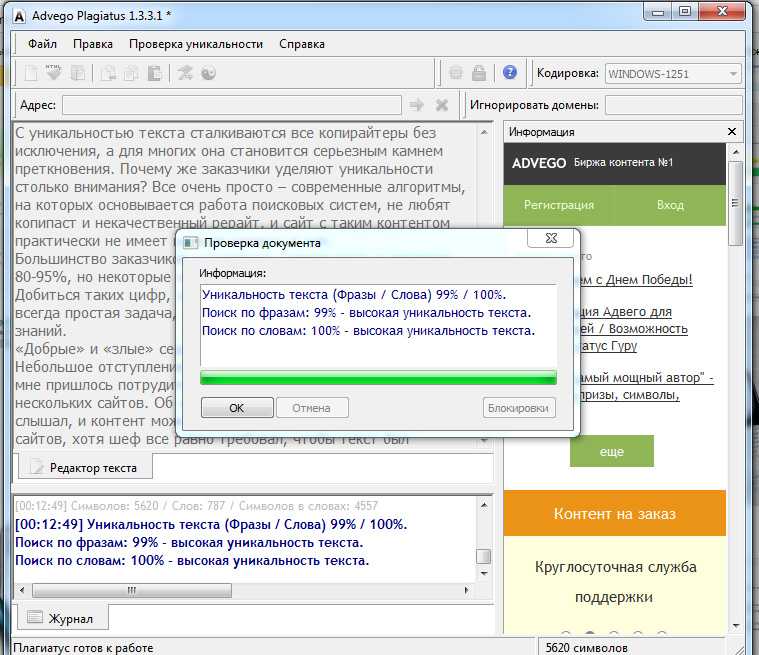Image resolution: width=759 pixels, height=655 pixels.
Task: Click the Контент на заказ banner
Action: (x=615, y=513)
